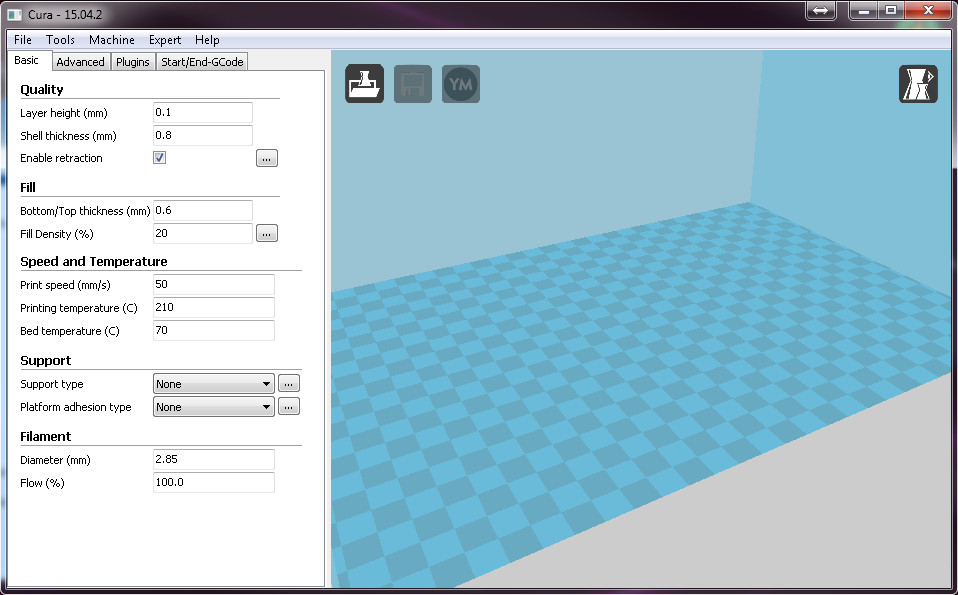Toggle the Enable retraction checkbox
The image size is (958, 595).
159,158
